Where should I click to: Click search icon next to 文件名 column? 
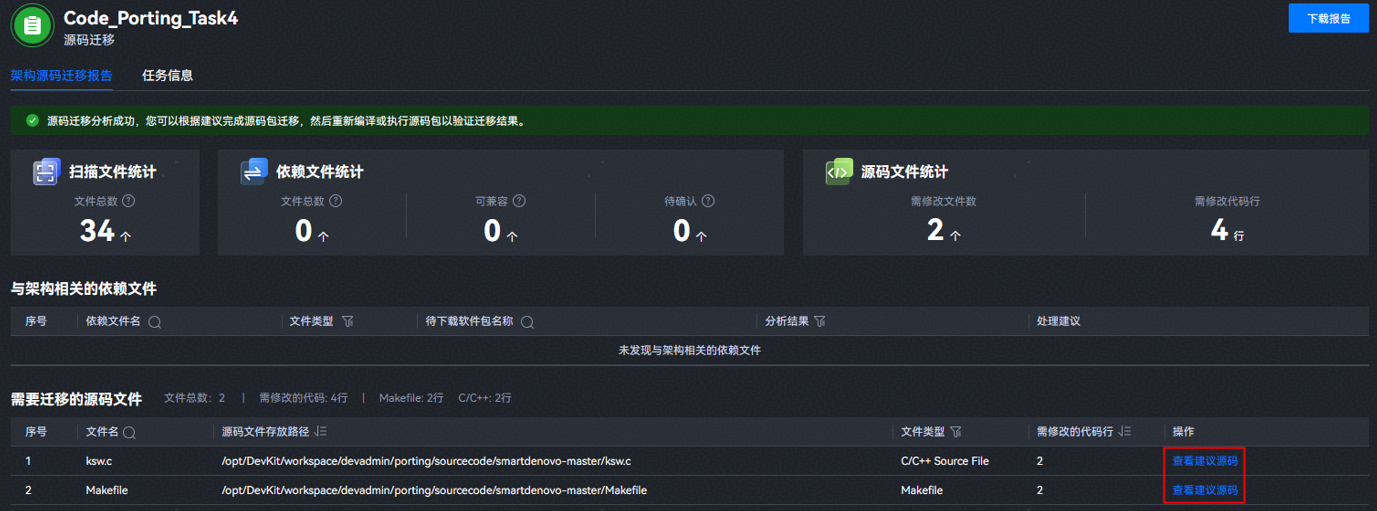(129, 432)
